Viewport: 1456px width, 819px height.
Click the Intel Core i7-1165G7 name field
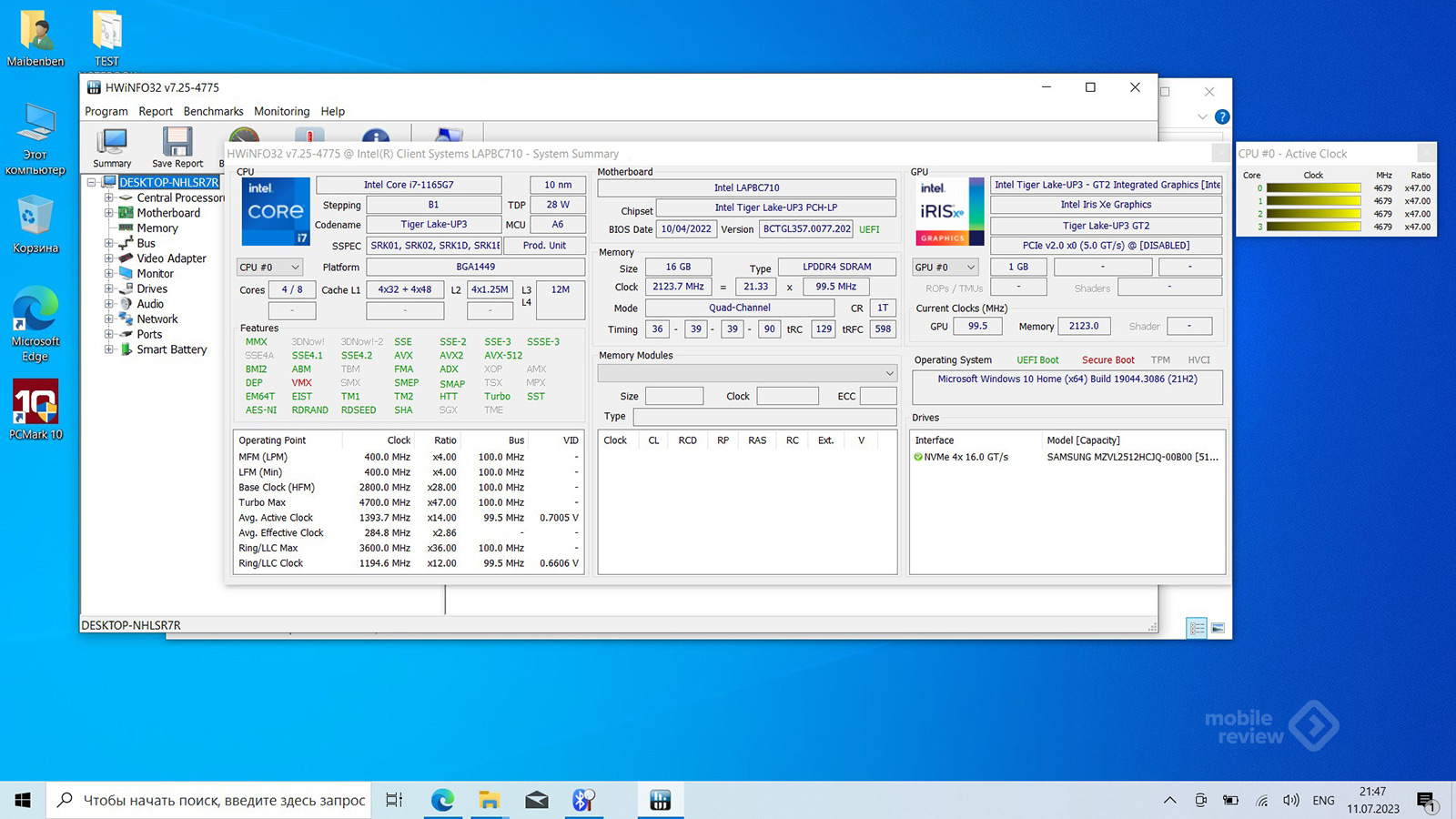point(409,185)
